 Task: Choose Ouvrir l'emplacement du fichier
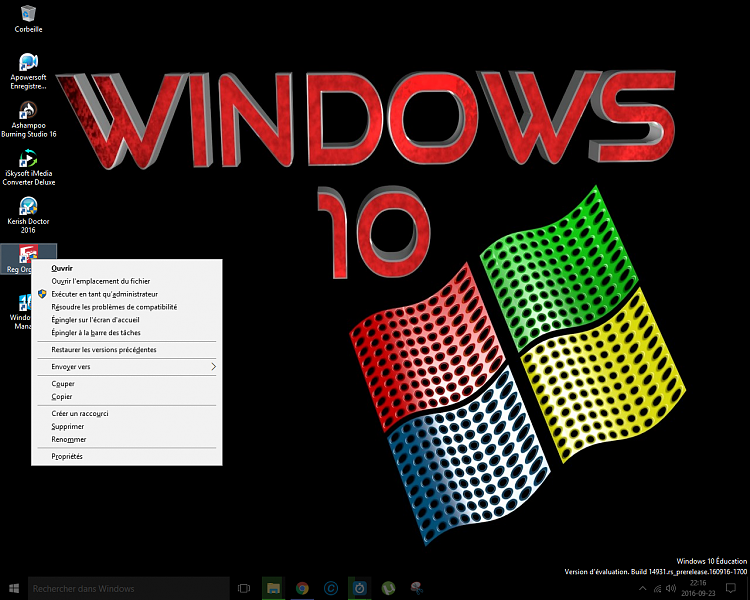click(127, 281)
